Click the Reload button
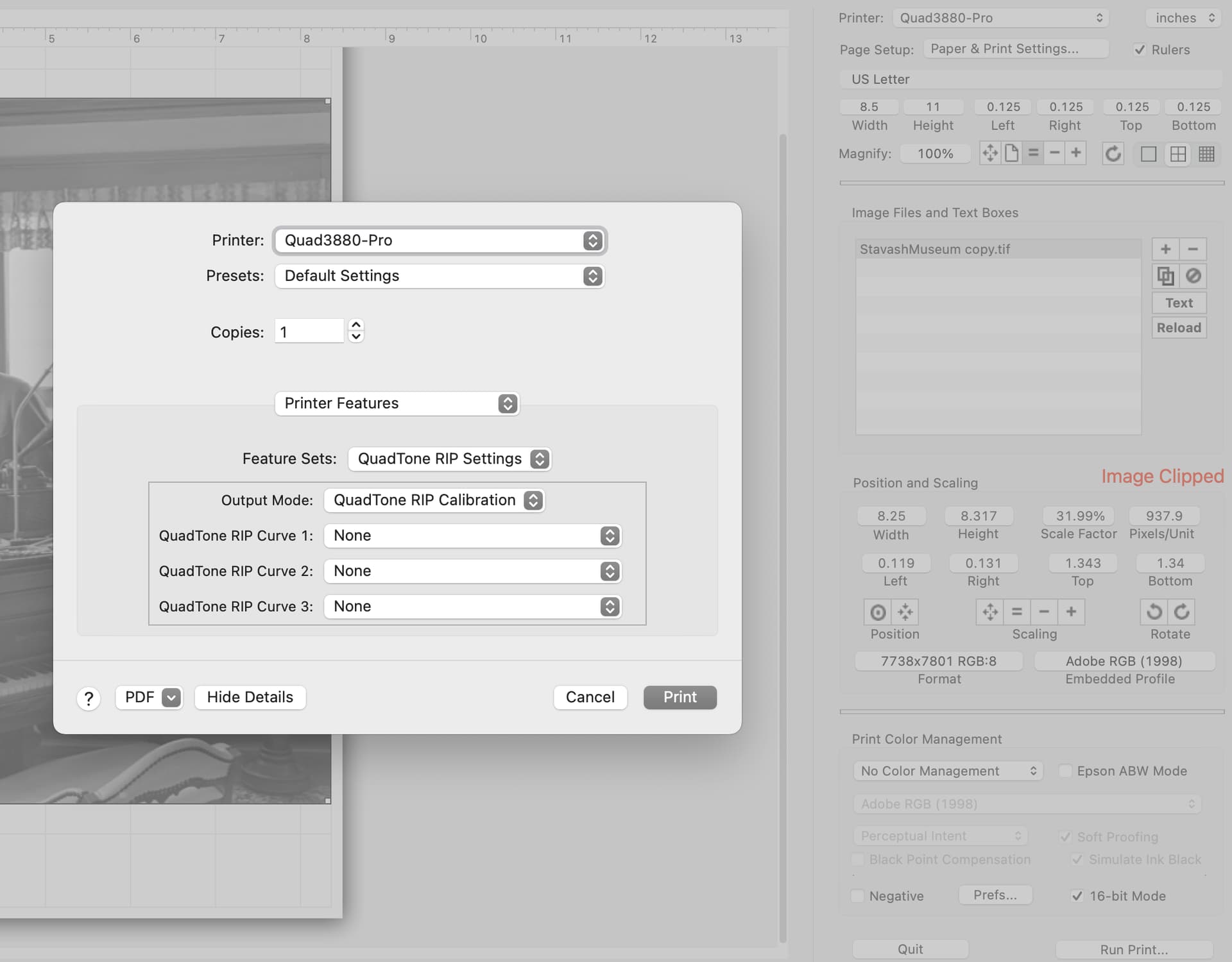 1179,328
